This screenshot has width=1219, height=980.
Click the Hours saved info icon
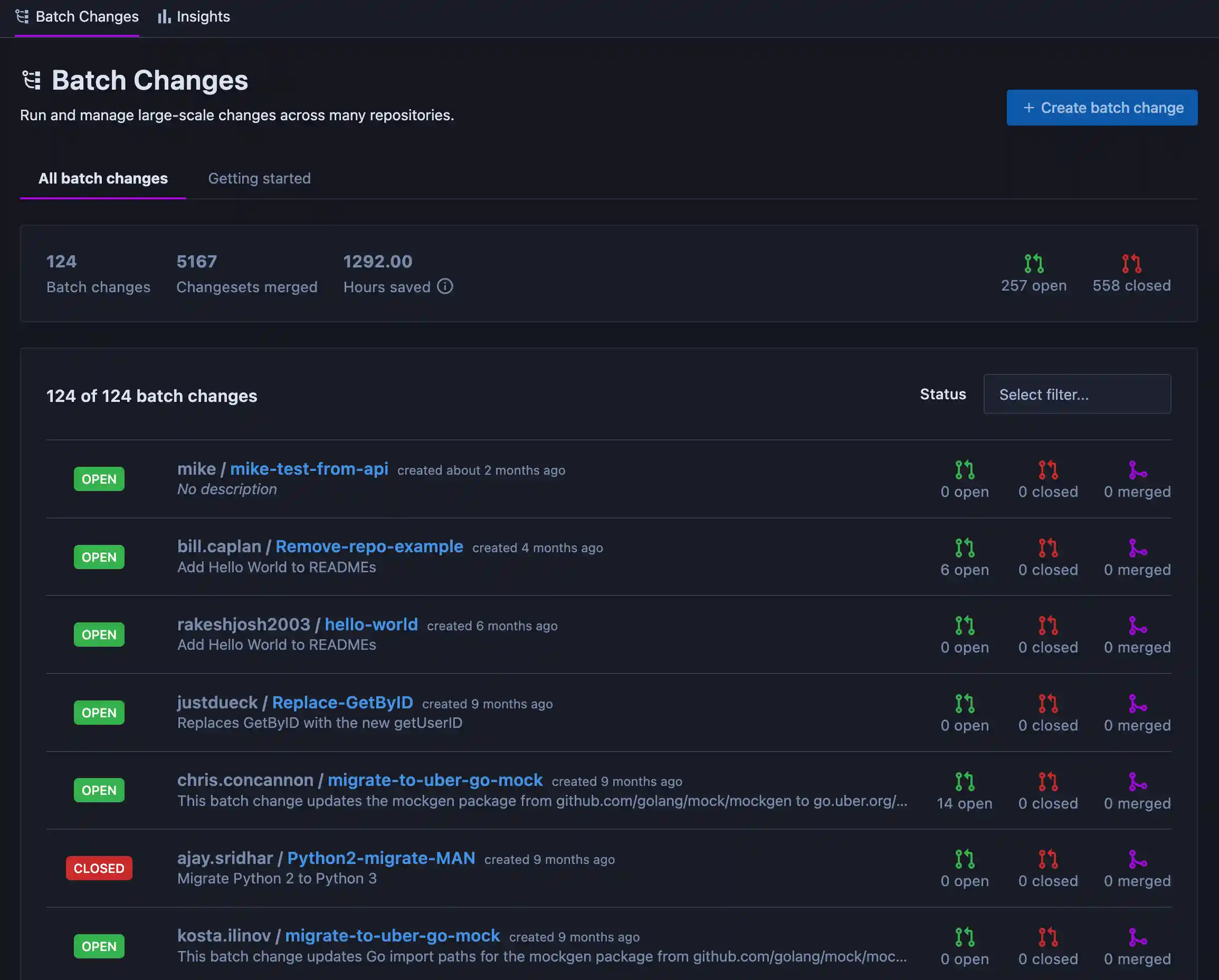445,286
